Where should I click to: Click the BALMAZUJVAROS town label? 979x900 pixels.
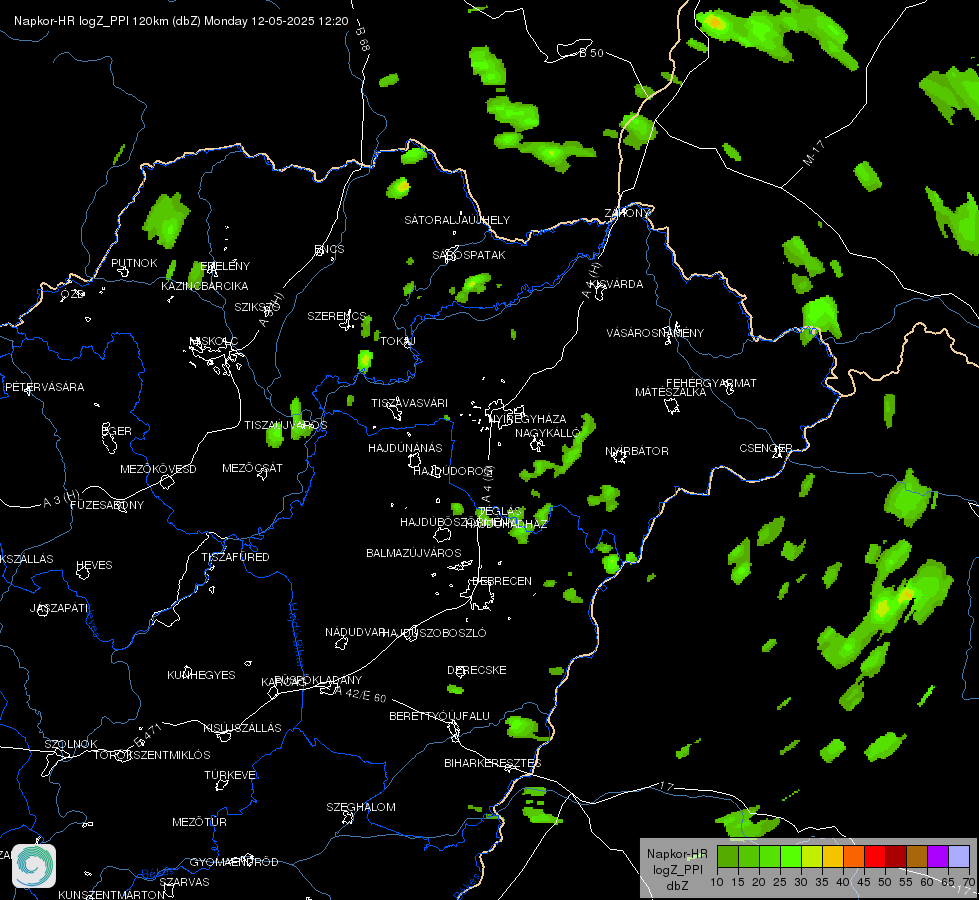pos(414,553)
